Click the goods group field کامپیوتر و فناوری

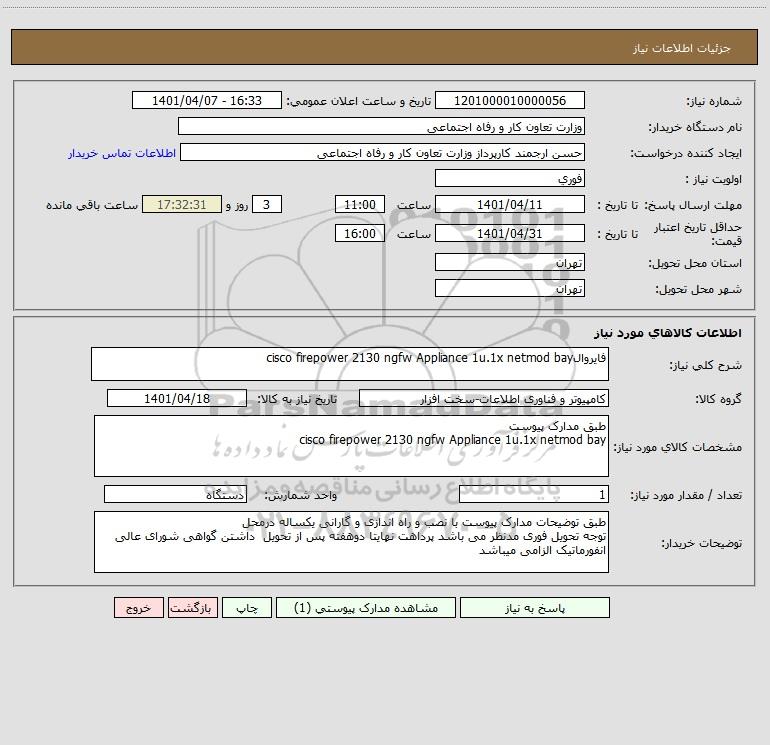pyautogui.click(x=484, y=398)
